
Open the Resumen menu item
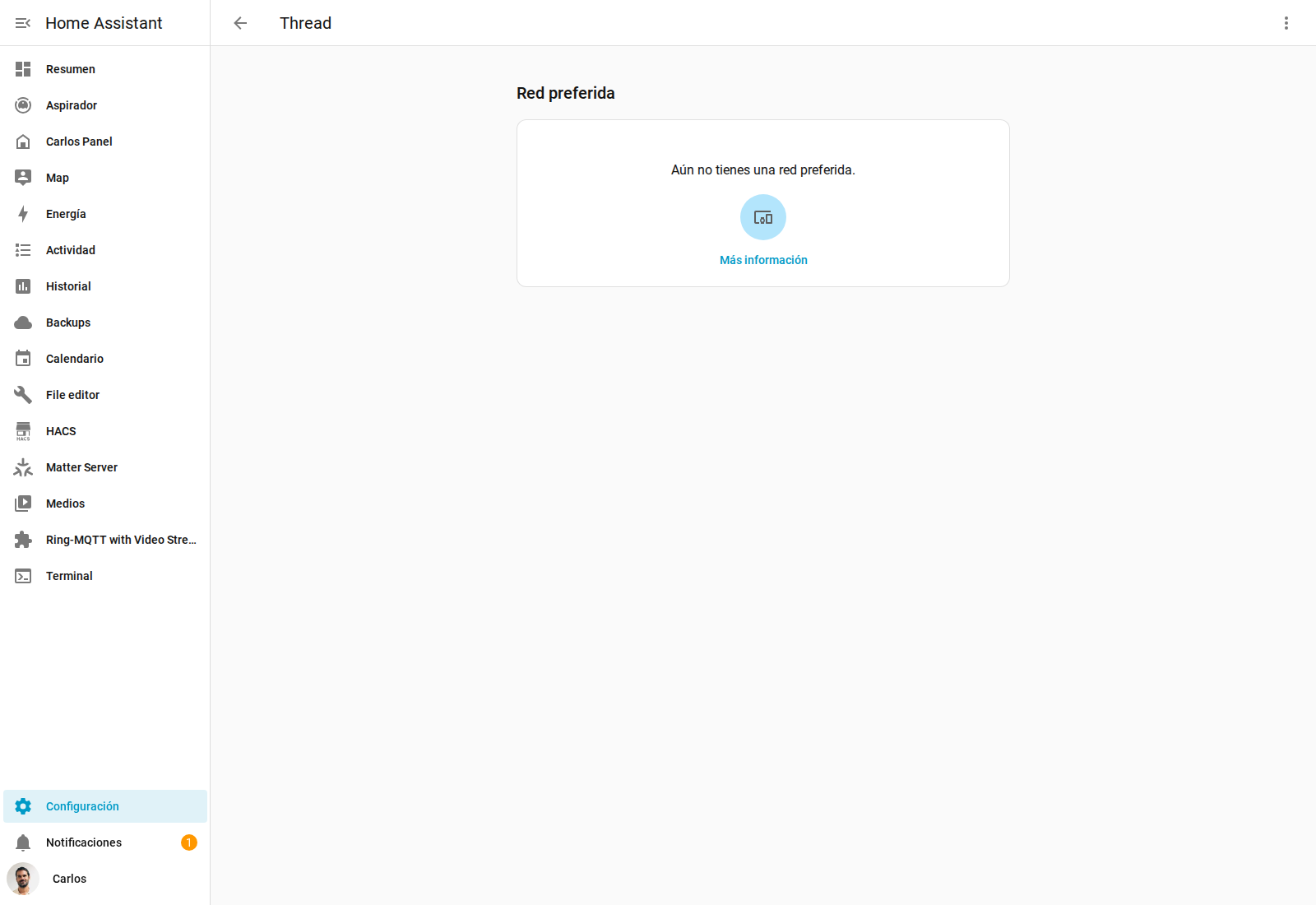point(71,69)
